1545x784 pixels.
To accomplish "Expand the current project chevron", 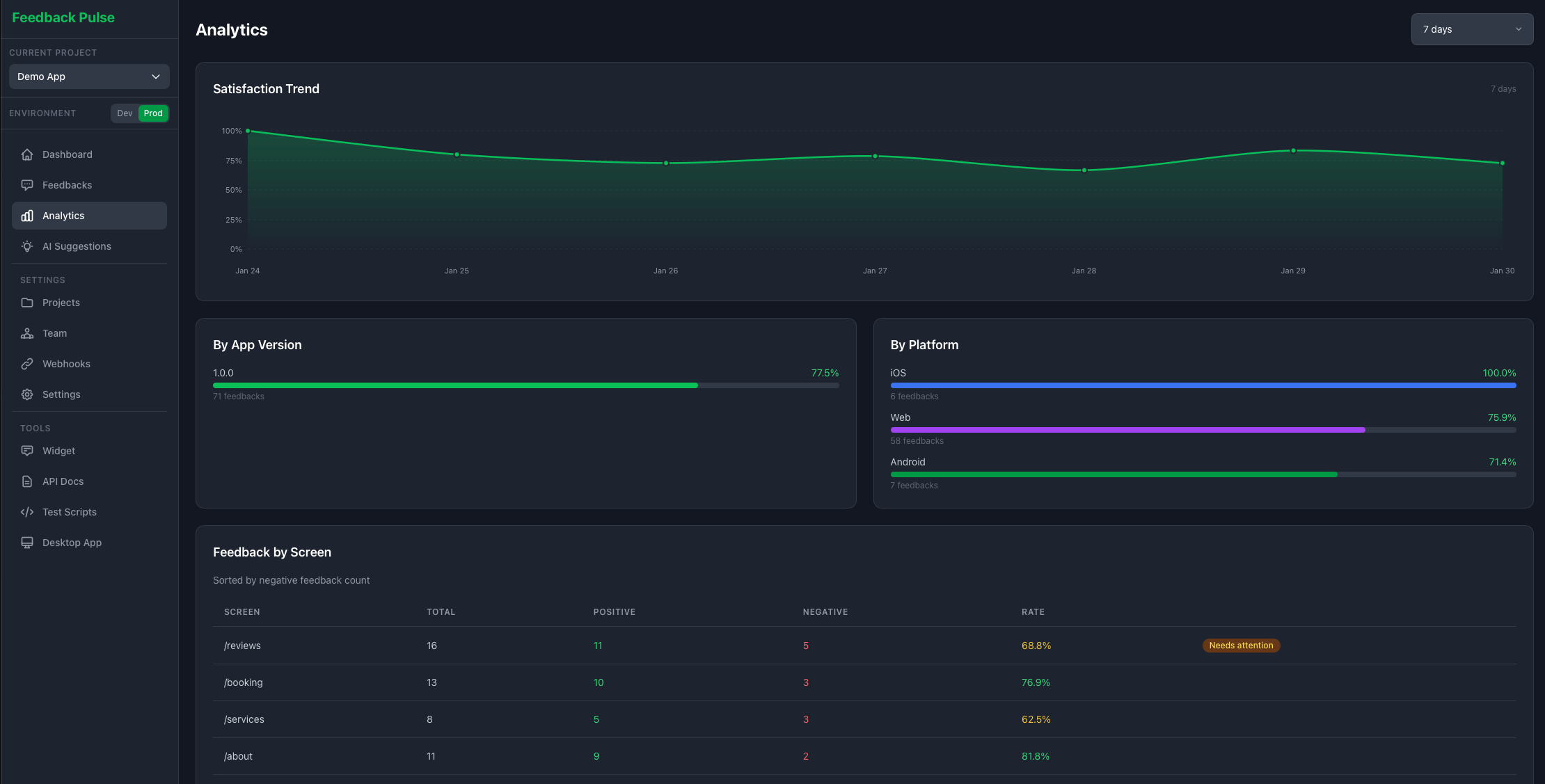I will point(155,77).
